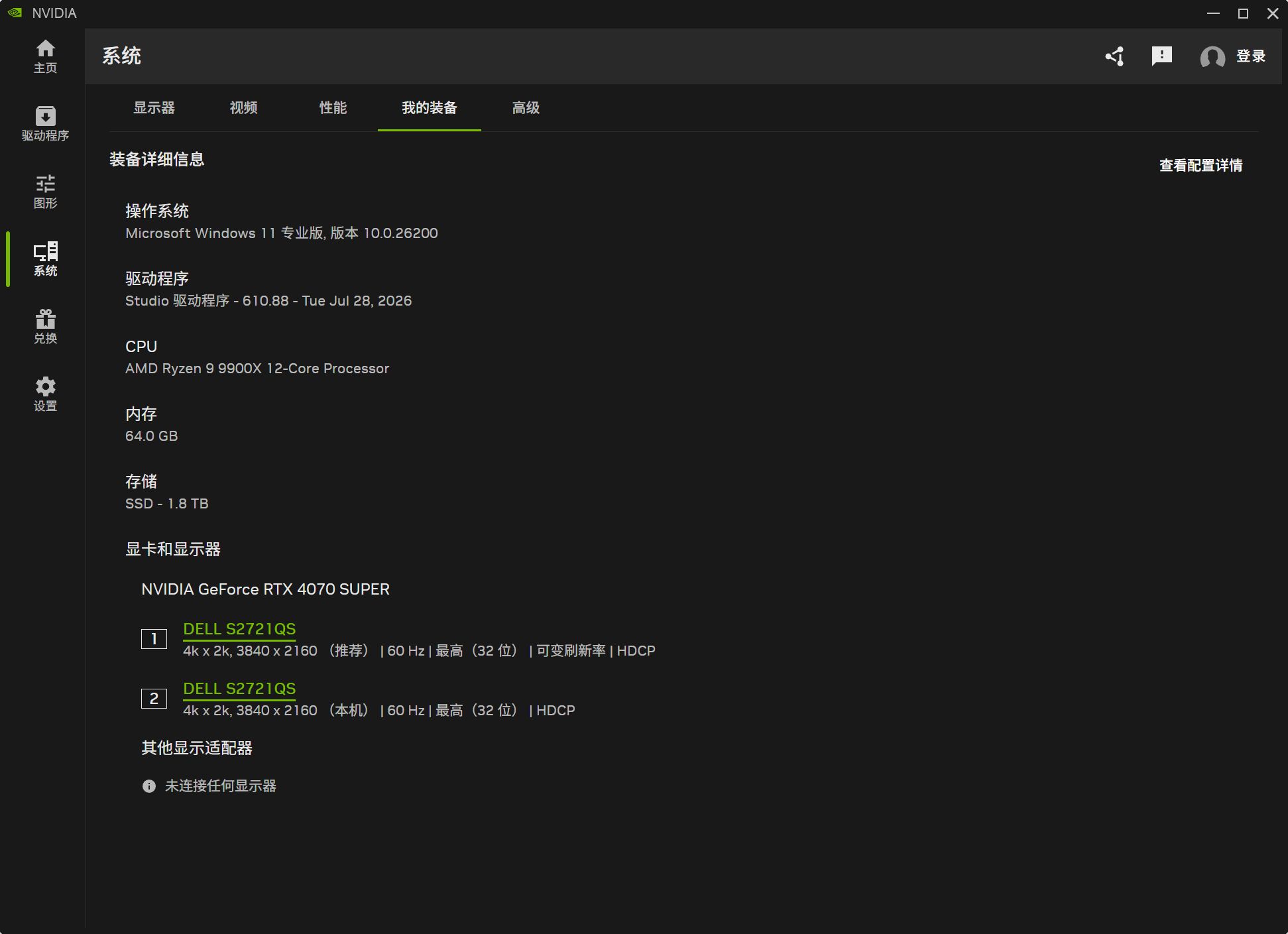Click the 驱动程序 section label in details
1288x934 pixels.
[157, 279]
